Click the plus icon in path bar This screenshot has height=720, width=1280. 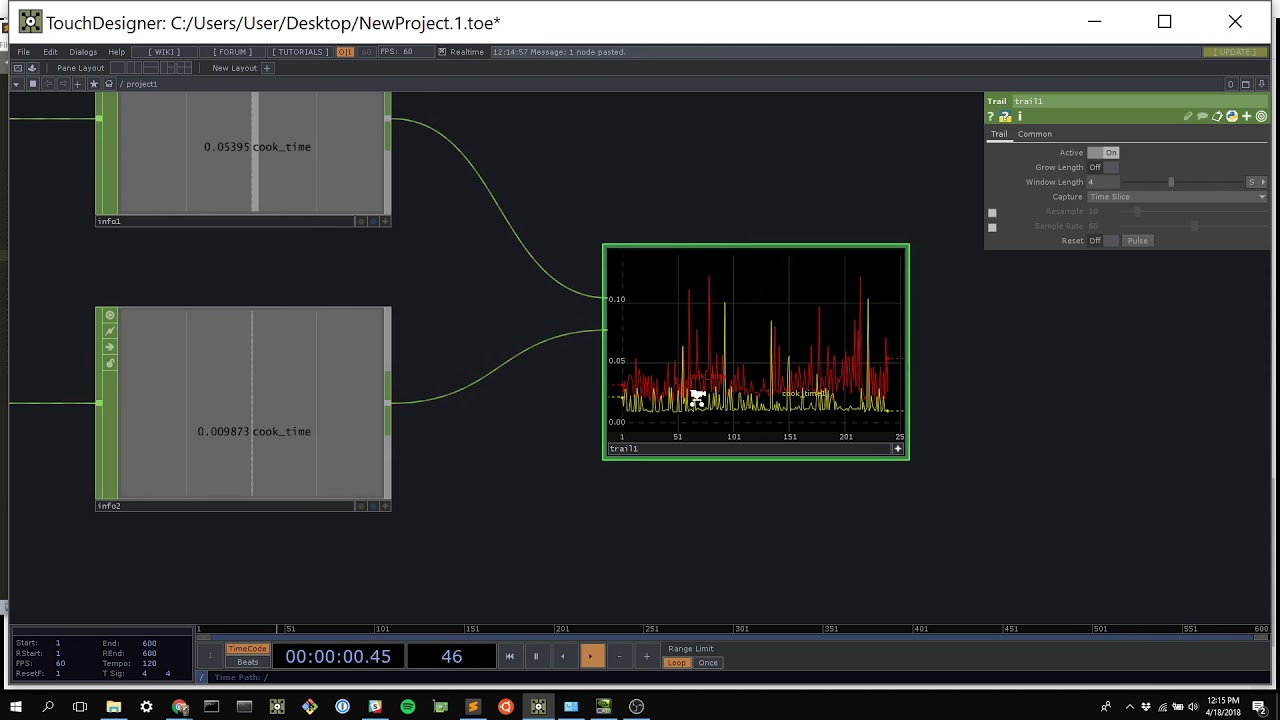[x=78, y=84]
